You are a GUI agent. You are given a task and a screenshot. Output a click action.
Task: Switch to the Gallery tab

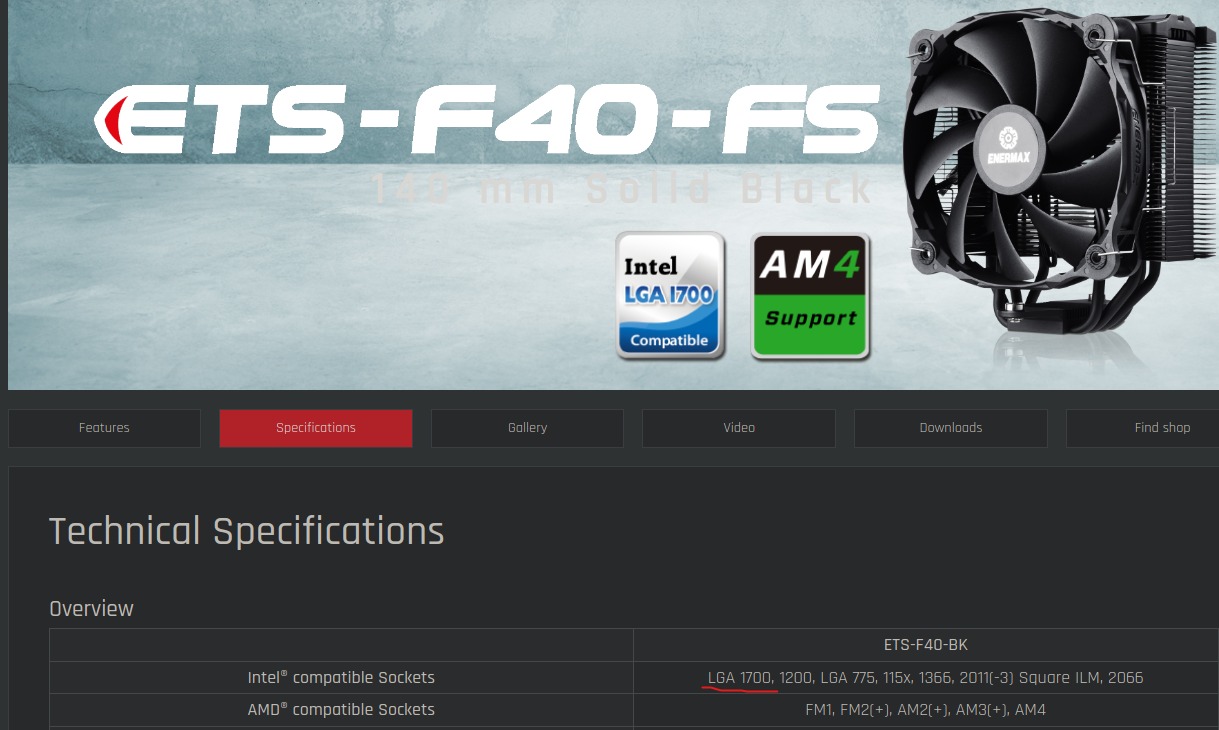(x=527, y=428)
